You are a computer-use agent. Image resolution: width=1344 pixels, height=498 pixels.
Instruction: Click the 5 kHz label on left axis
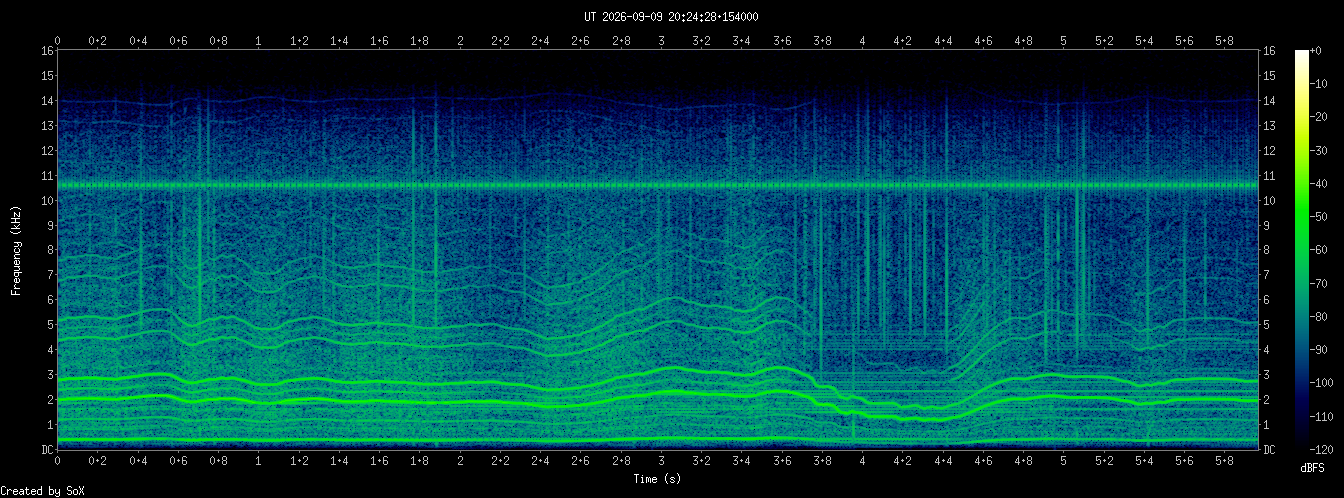[x=50, y=325]
